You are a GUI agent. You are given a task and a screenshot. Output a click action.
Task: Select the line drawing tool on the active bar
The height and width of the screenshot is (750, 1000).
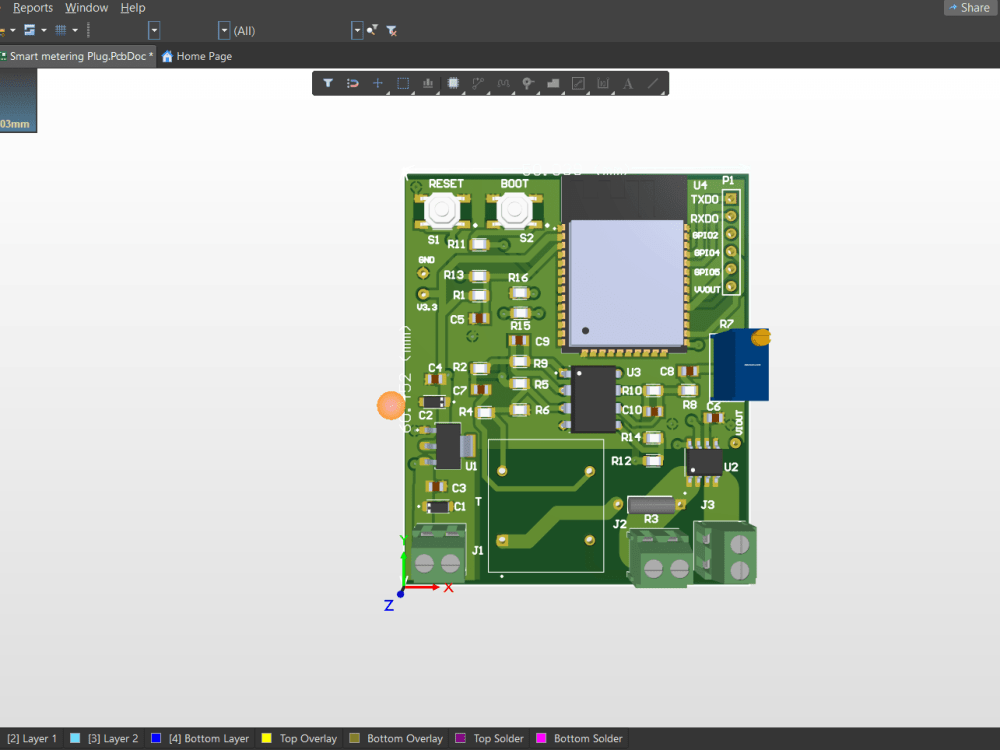click(653, 83)
